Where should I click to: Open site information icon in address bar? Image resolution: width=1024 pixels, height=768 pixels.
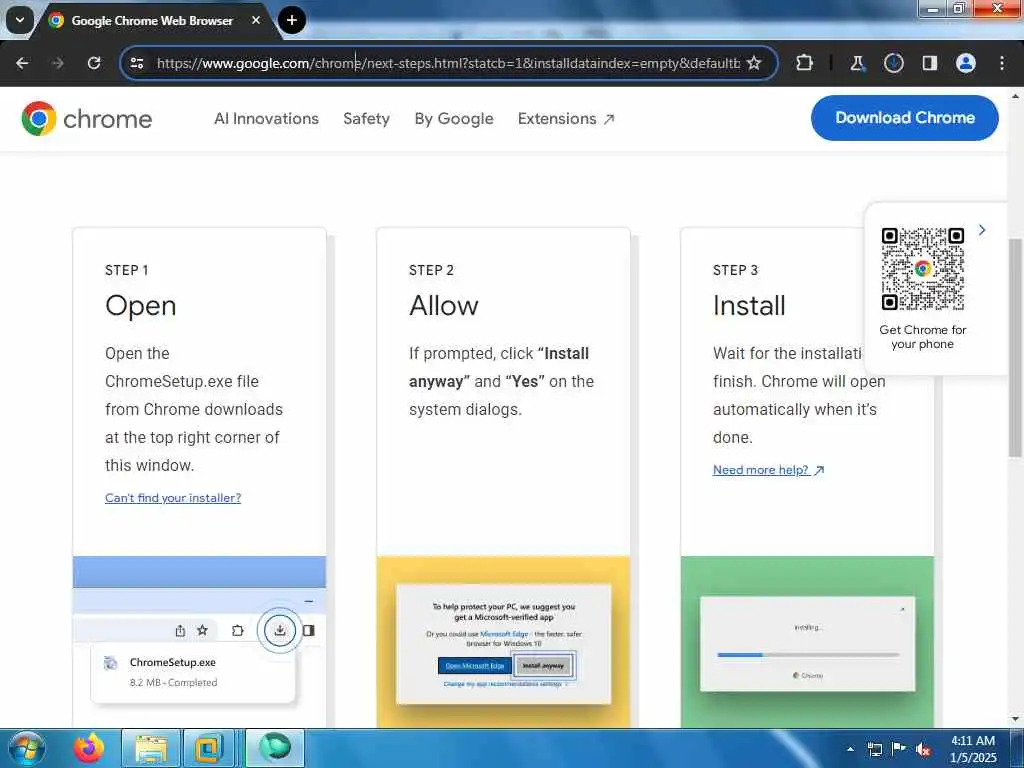137,63
